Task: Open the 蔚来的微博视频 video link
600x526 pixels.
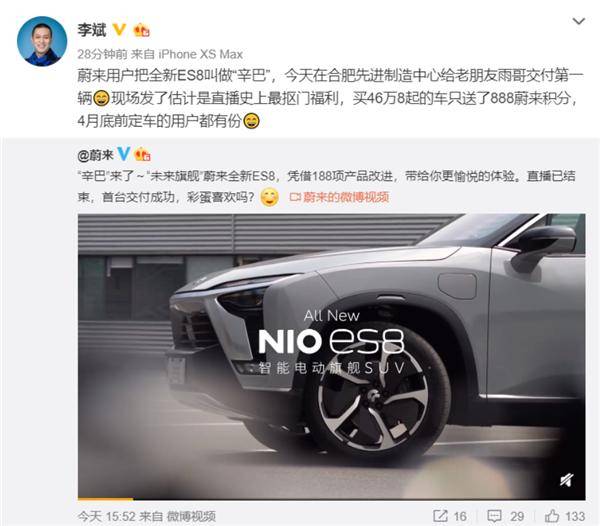Action: (340, 197)
